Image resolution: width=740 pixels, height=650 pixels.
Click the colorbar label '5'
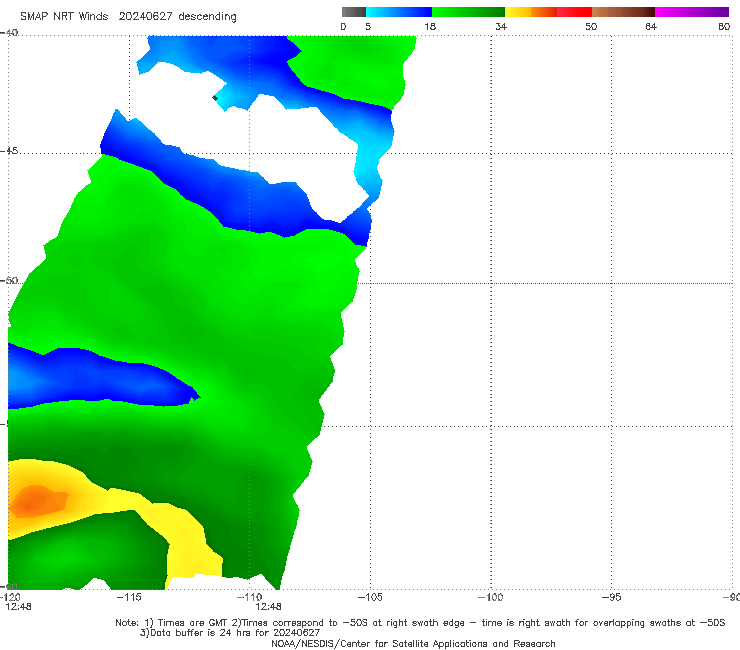click(368, 27)
